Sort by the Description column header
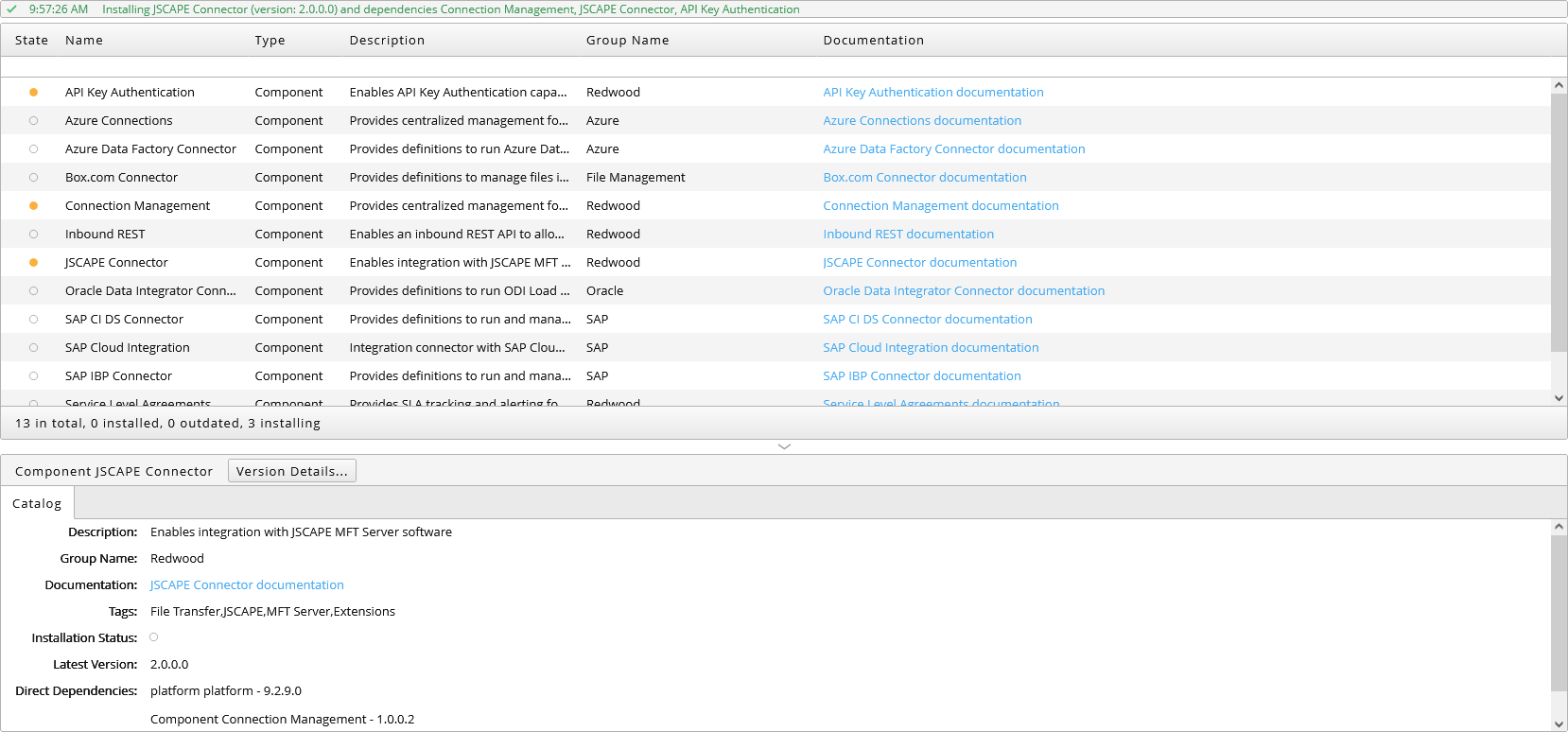 point(387,41)
